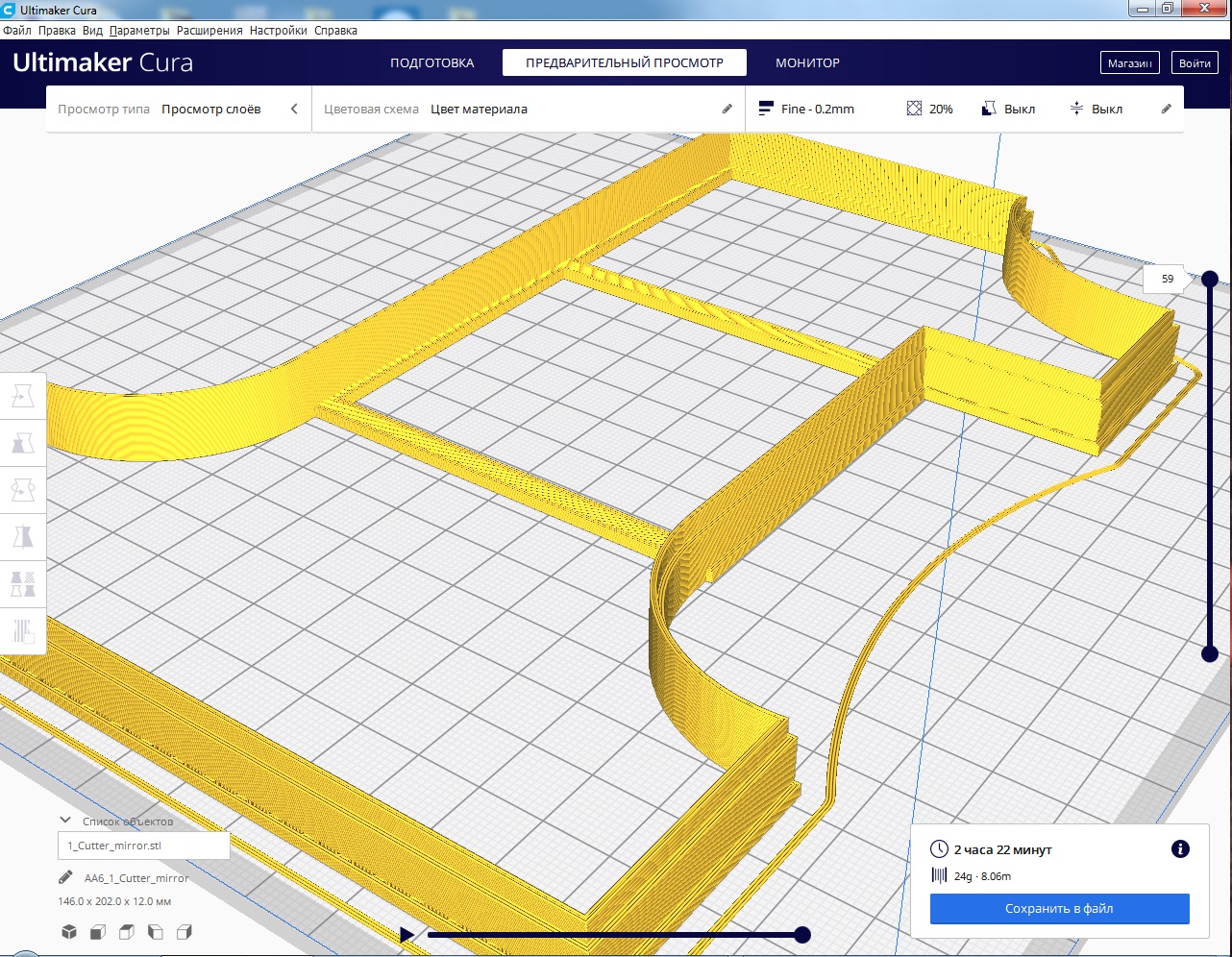Switch to the ПОДГОТОВКА tab
The image size is (1232, 957).
(431, 63)
